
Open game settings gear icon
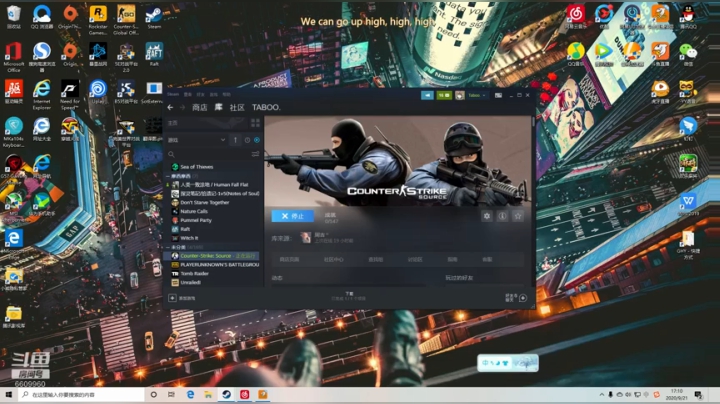click(x=487, y=216)
